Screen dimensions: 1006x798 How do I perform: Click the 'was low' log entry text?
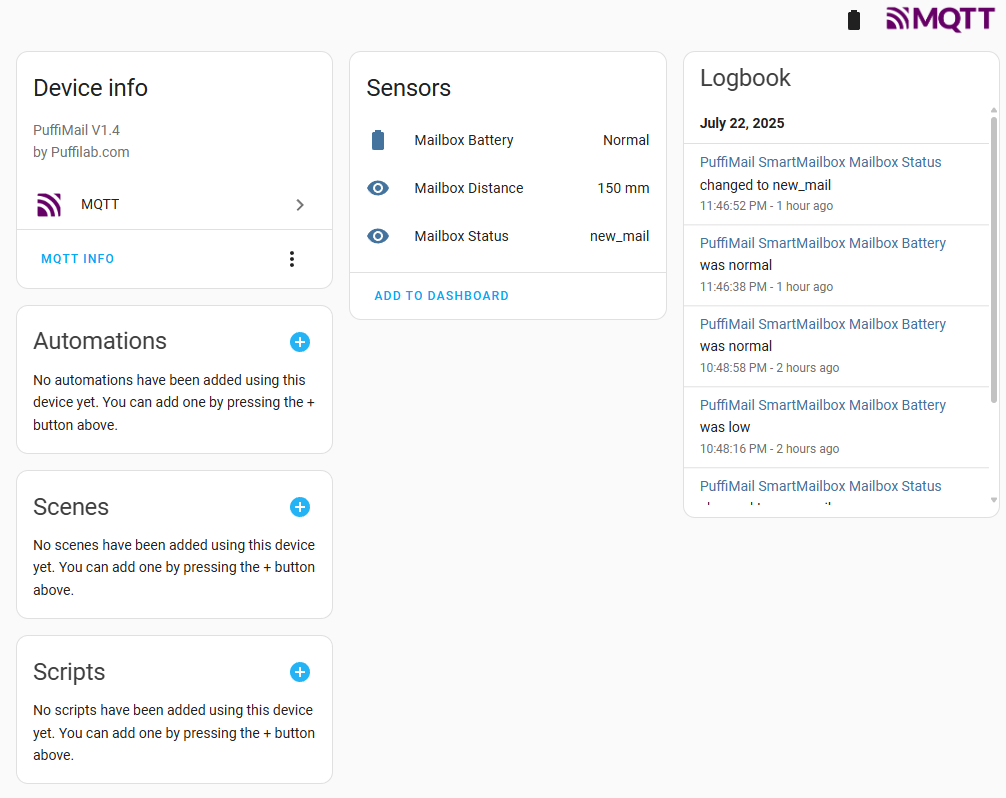pos(725,427)
